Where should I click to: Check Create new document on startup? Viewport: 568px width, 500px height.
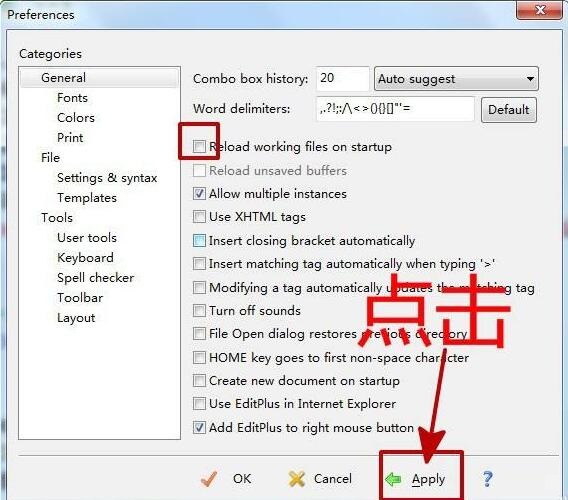tap(199, 380)
